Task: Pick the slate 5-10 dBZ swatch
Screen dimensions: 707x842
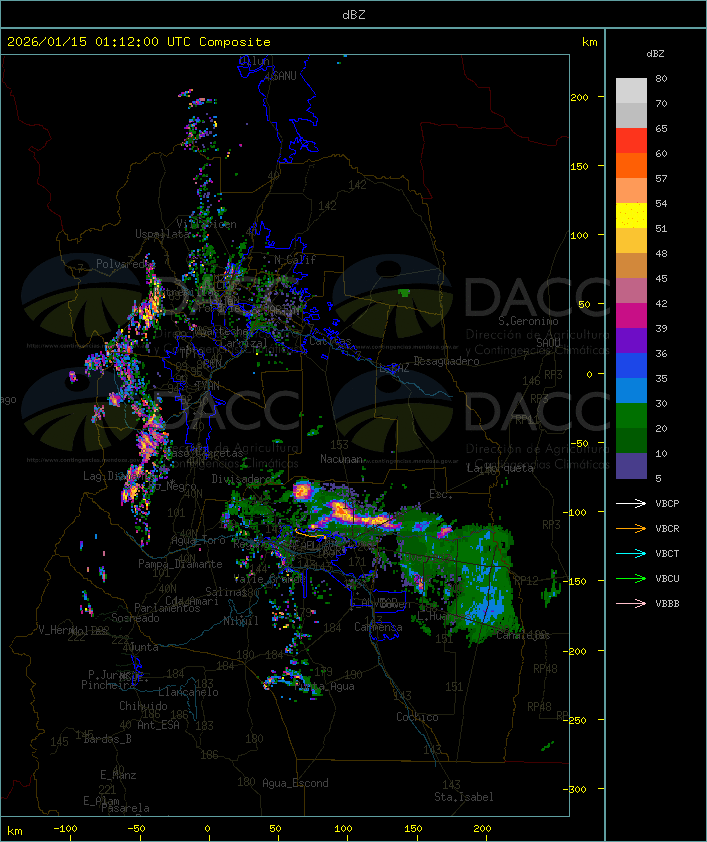Action: (631, 466)
